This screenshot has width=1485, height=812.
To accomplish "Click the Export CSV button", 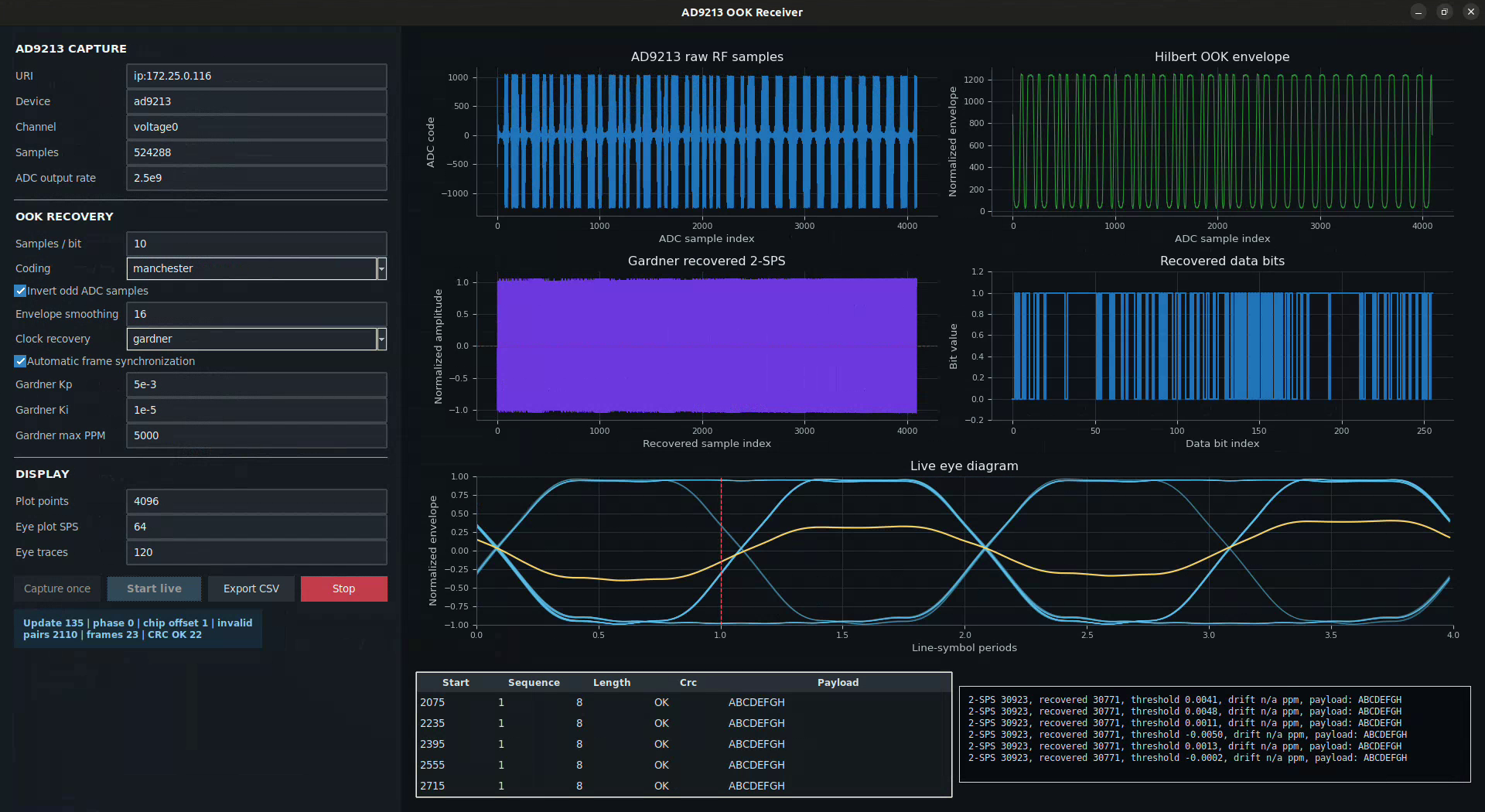I will pos(251,589).
